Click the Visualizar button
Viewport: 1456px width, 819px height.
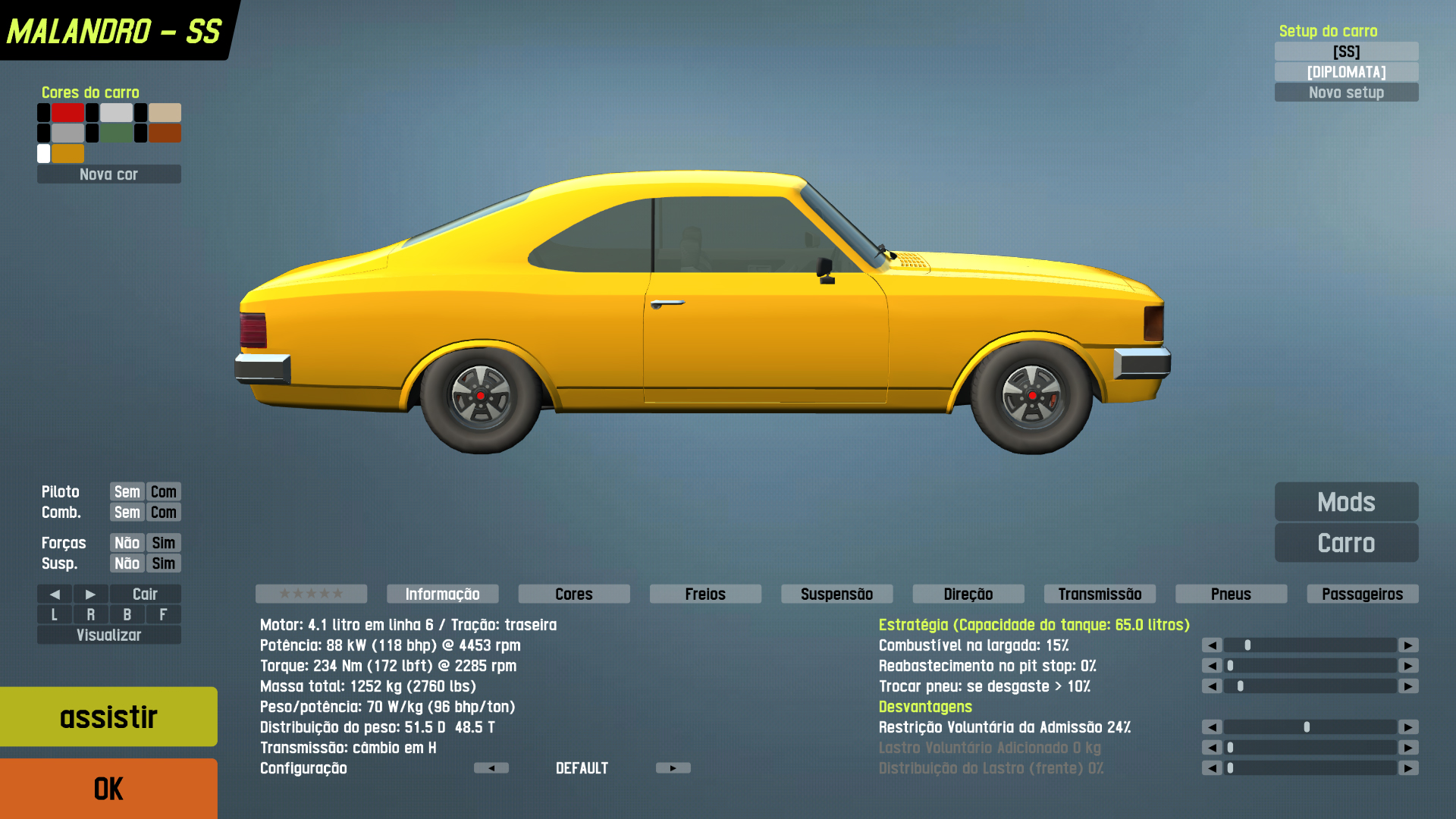(108, 635)
